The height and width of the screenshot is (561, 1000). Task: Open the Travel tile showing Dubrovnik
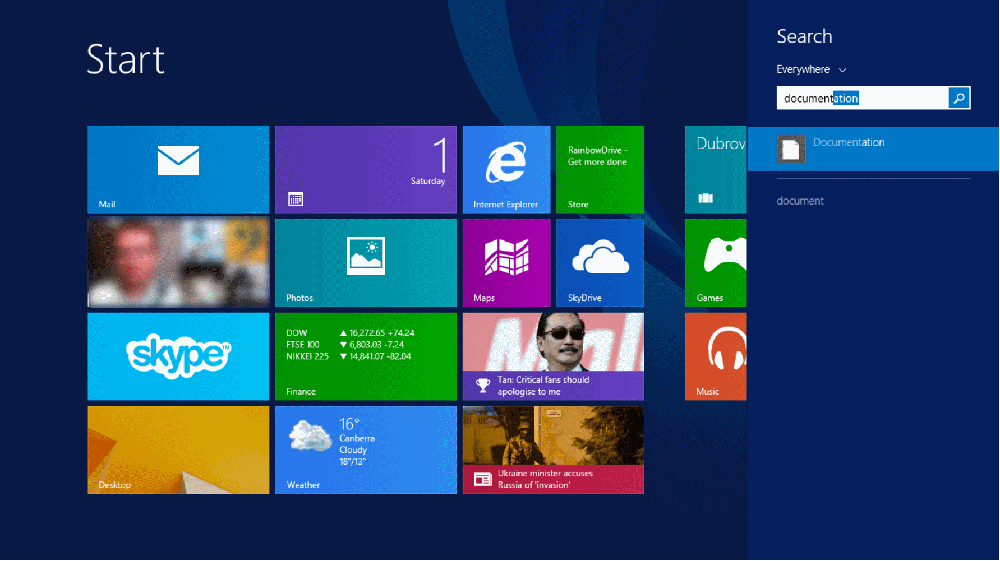(x=716, y=170)
